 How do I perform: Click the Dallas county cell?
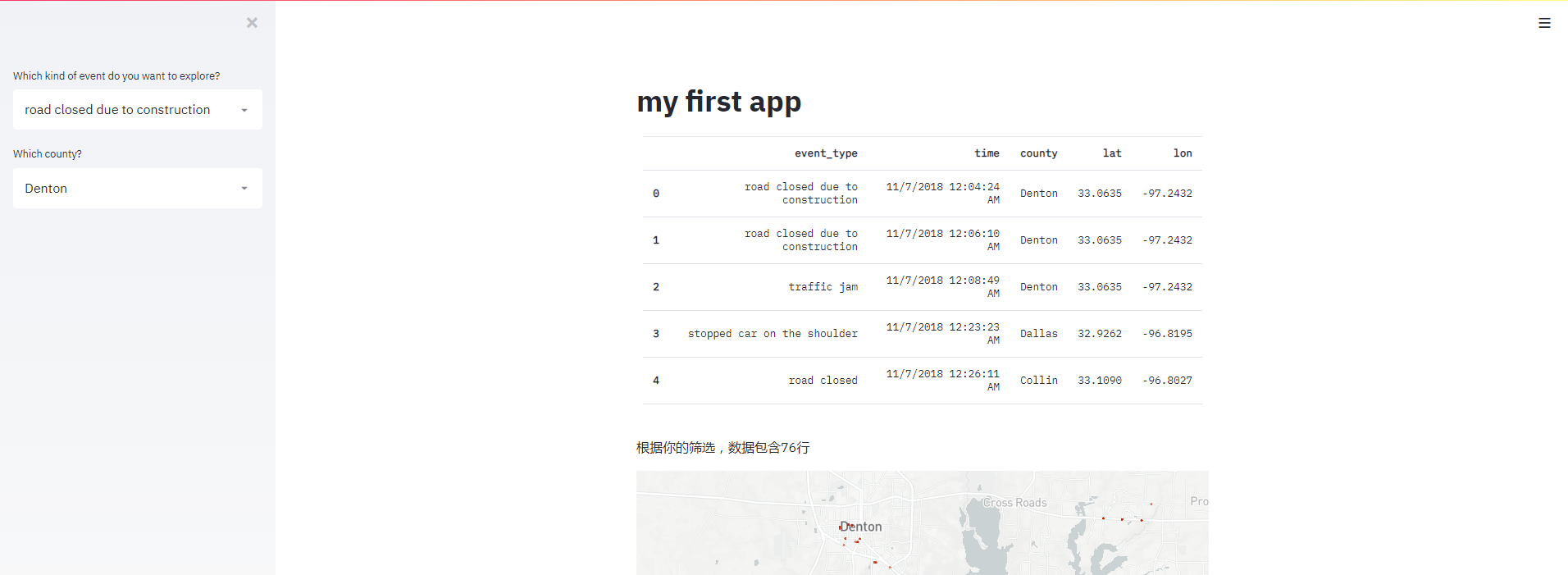click(x=1038, y=334)
